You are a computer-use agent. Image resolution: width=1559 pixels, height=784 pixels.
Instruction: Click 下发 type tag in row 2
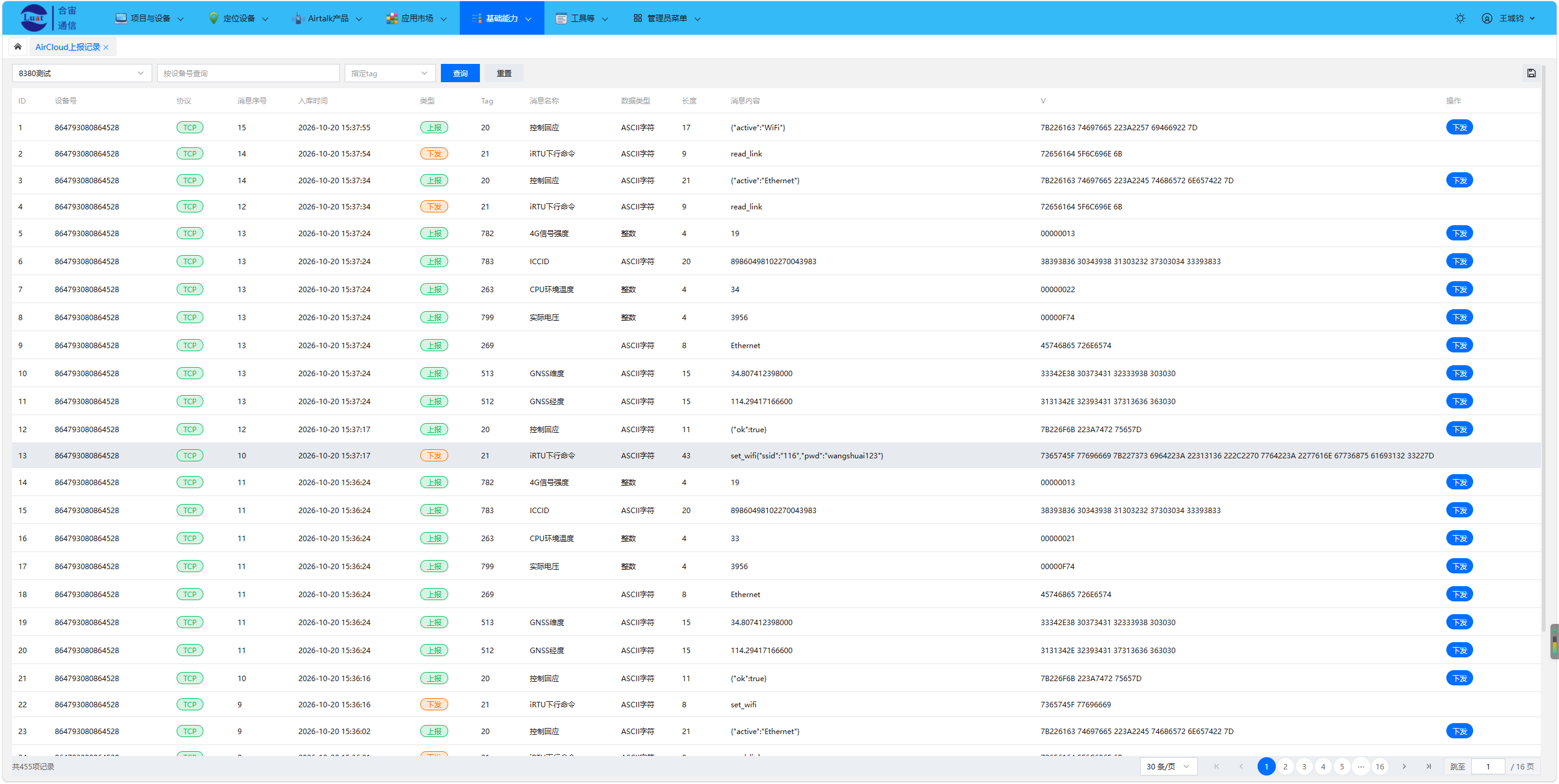click(x=434, y=153)
